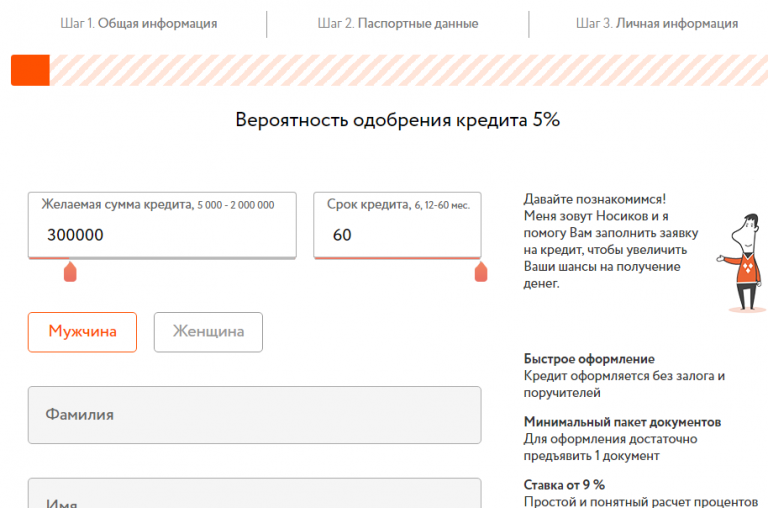This screenshot has height=508, width=768.
Task: Click the striped unfilled progress bar area
Action: tap(400, 70)
